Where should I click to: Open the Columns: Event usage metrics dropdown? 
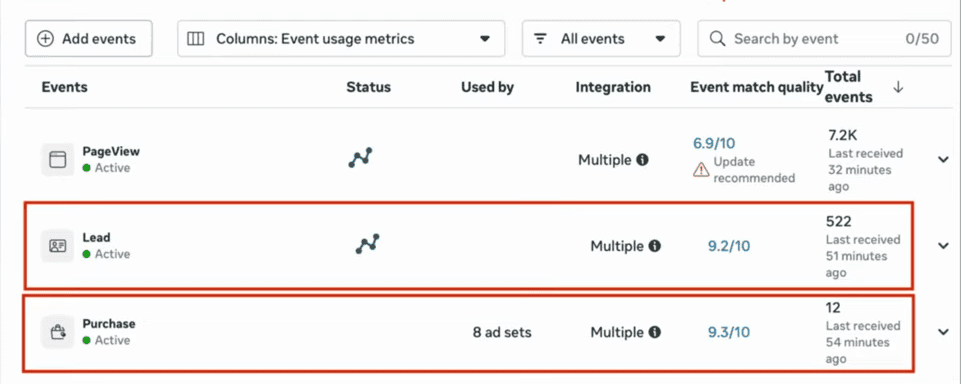tap(341, 39)
